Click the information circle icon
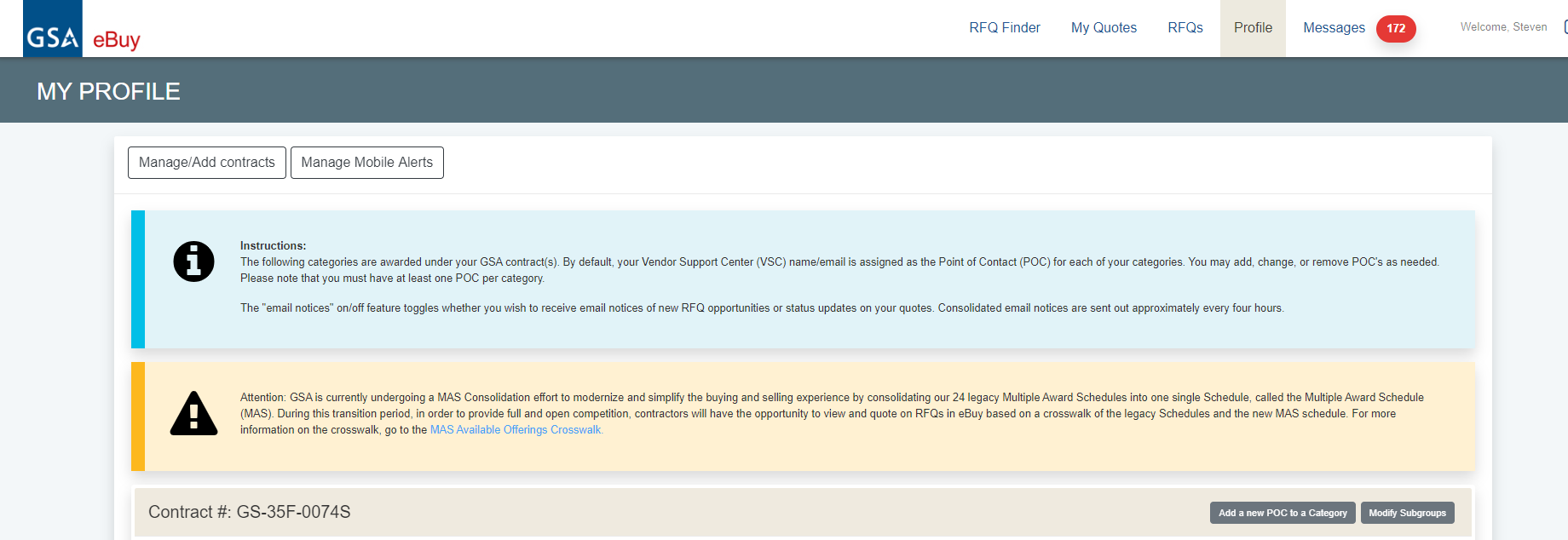Viewport: 1568px width, 540px height. (x=193, y=261)
